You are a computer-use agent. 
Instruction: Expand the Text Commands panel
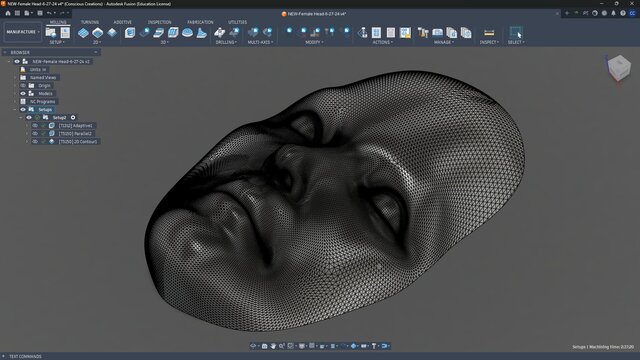[x=4, y=356]
